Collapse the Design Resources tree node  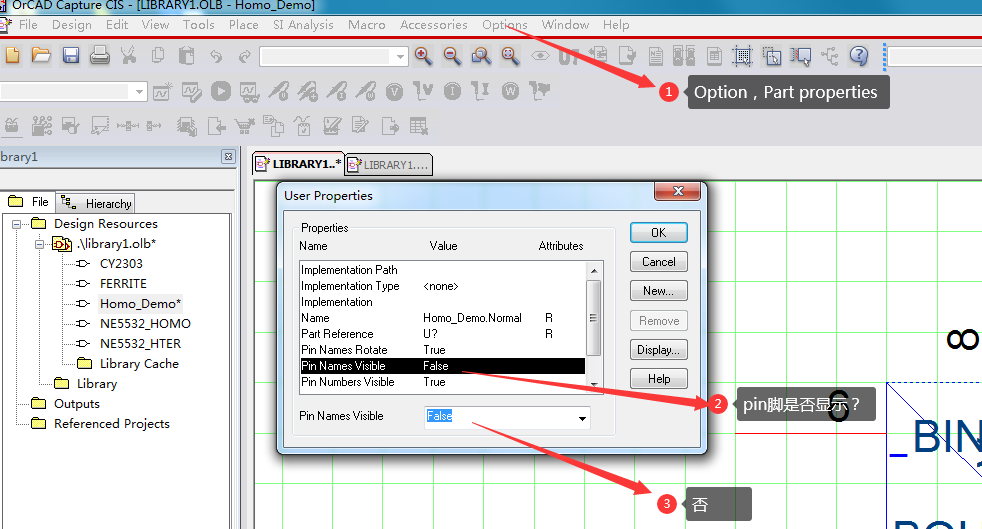click(x=17, y=224)
